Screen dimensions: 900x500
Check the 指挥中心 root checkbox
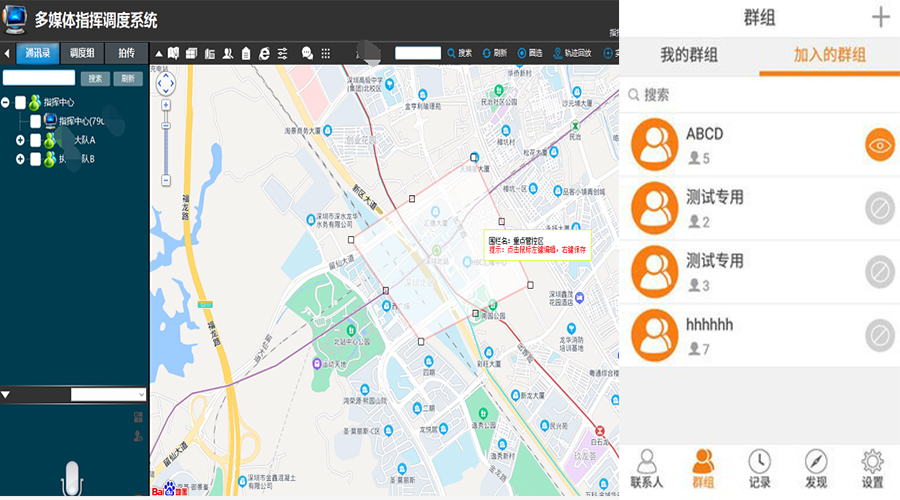point(20,102)
